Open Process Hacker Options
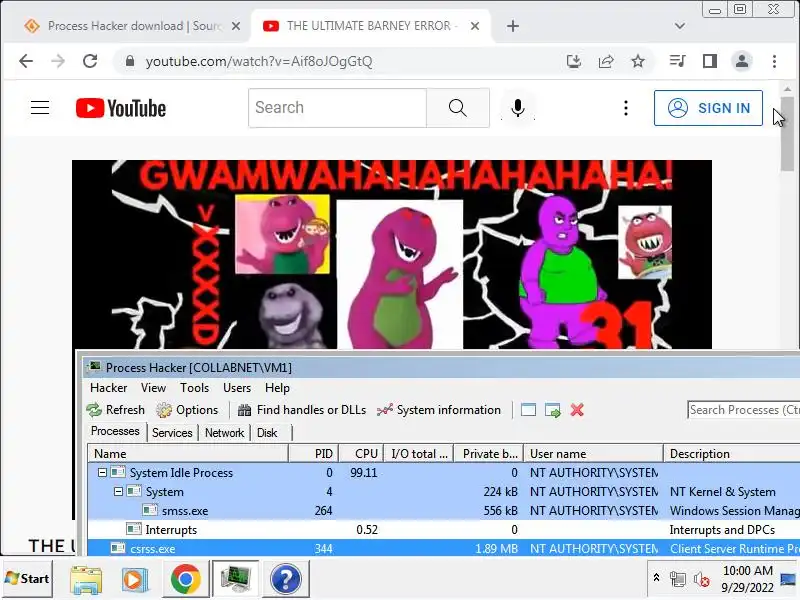Viewport: 800px width, 600px height. pyautogui.click(x=187, y=410)
